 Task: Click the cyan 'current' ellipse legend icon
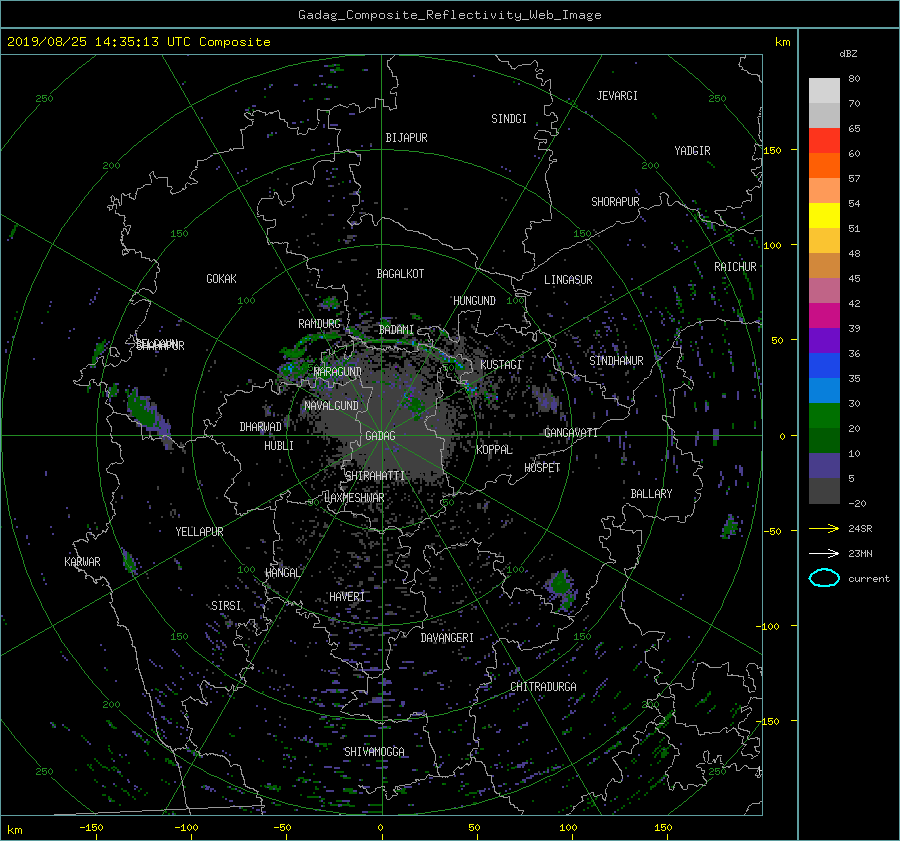(x=824, y=578)
